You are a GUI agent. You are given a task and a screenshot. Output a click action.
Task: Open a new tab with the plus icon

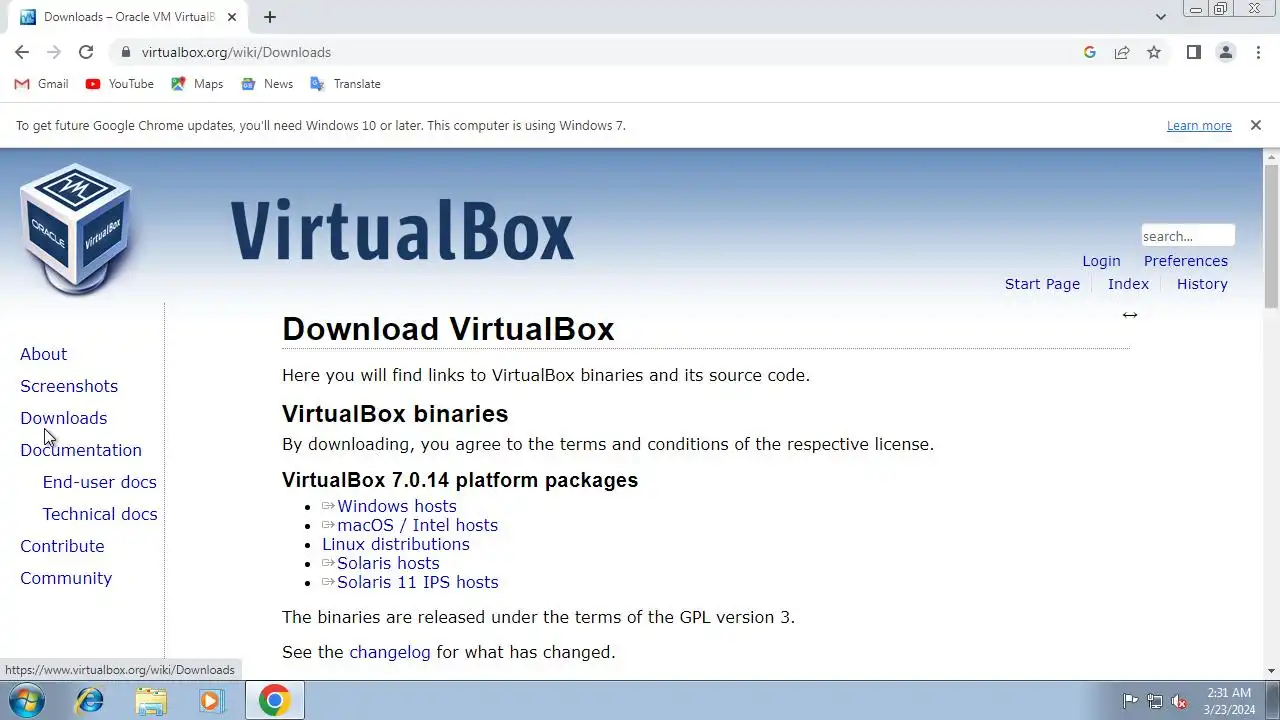click(x=270, y=17)
